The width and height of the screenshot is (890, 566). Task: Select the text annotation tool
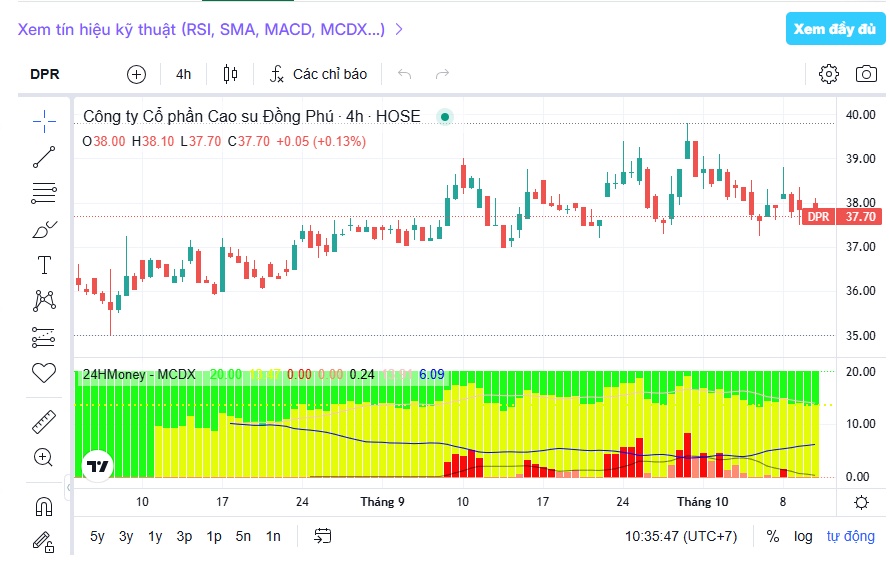coord(44,265)
